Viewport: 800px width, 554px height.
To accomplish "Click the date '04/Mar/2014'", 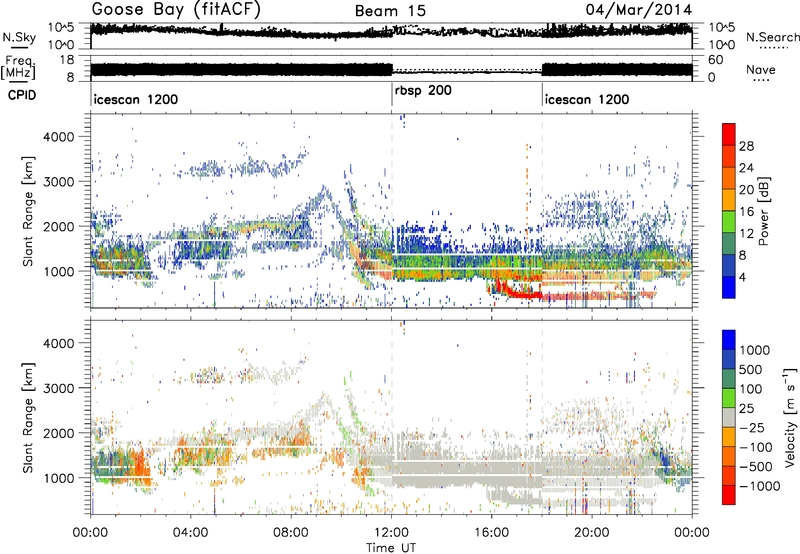I will [x=638, y=10].
